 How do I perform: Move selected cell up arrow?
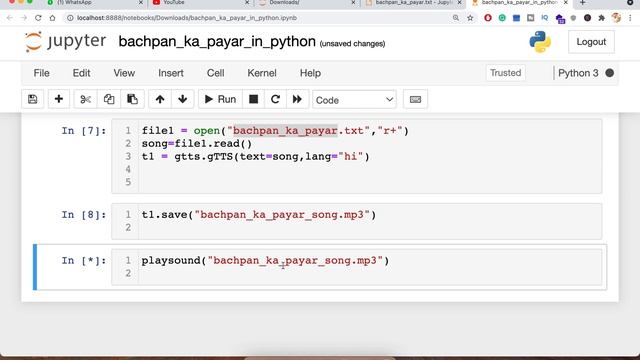point(160,99)
